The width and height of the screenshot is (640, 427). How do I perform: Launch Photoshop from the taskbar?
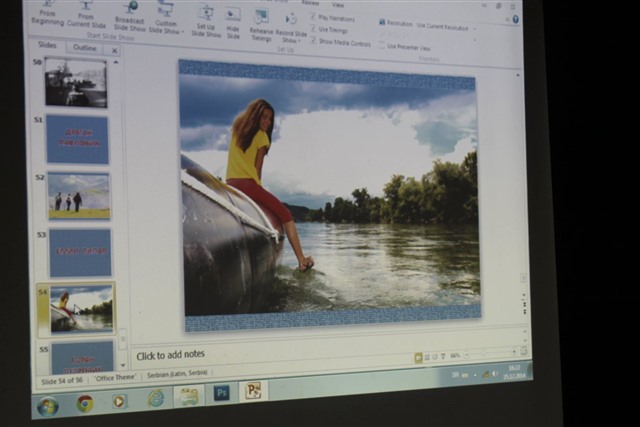point(221,392)
